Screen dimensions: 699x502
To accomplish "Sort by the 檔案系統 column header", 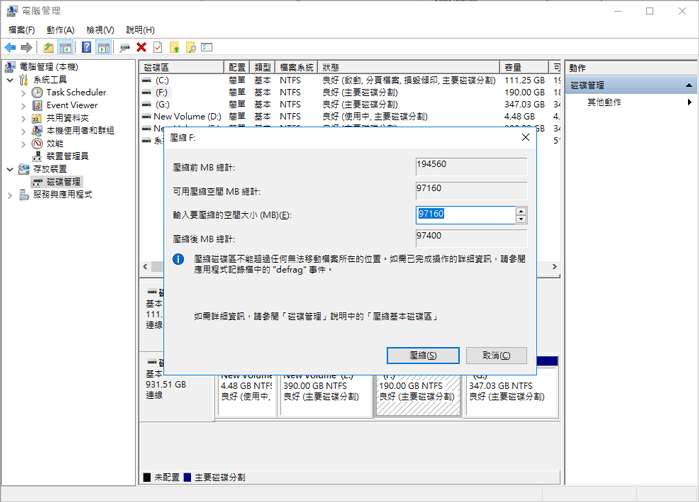I will point(296,67).
